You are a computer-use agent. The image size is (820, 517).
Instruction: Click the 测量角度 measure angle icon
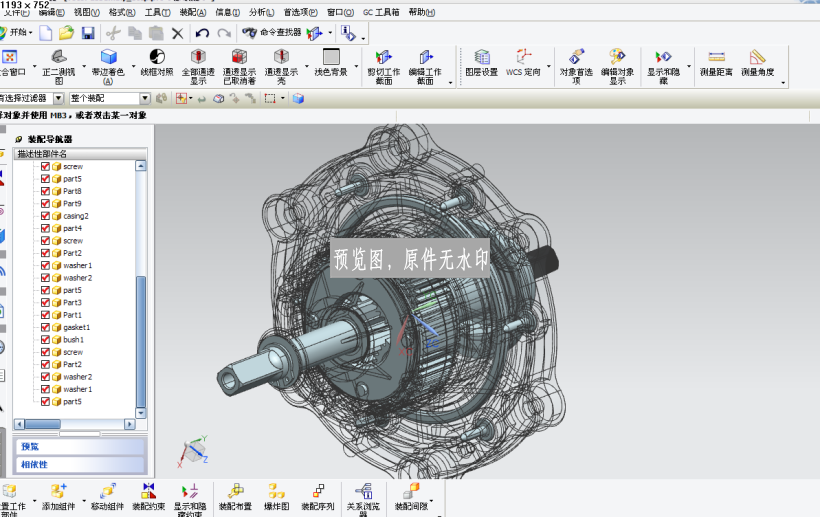[x=757, y=63]
